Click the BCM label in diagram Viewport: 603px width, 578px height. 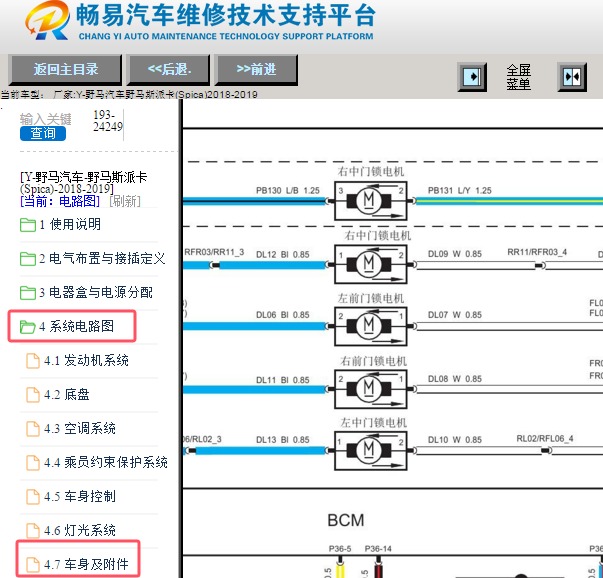[346, 520]
